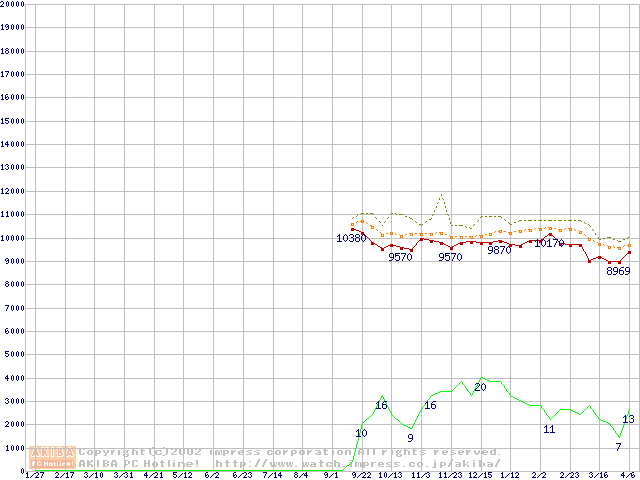Click the green line value label 9
Viewport: 640px width, 480px height.
coord(410,438)
